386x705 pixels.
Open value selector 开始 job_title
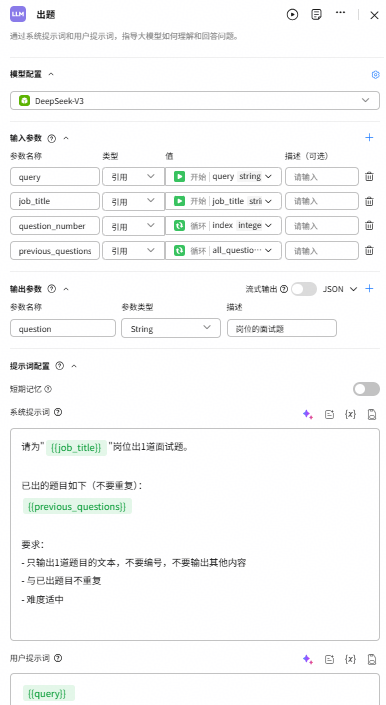223,201
